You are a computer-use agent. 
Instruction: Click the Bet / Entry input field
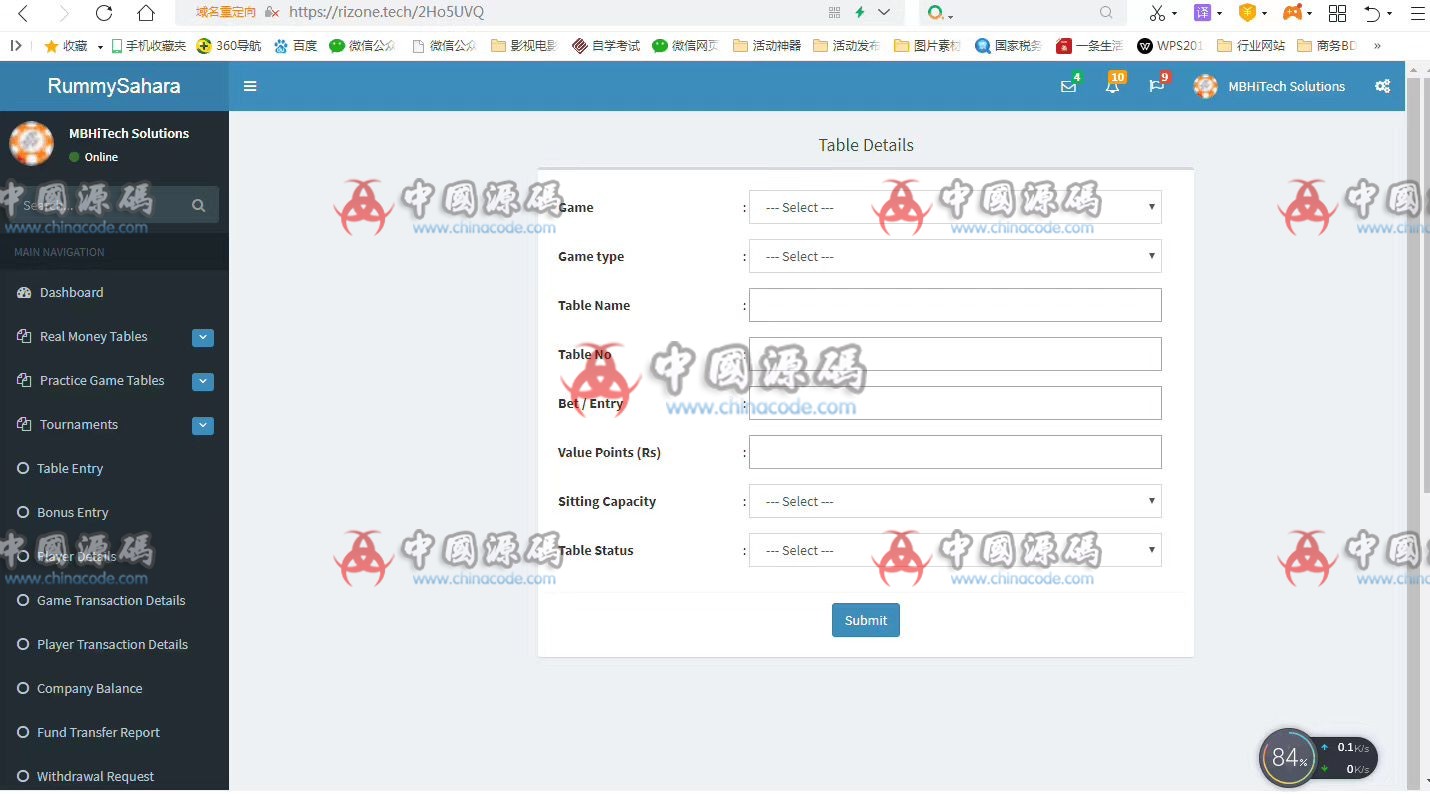click(x=955, y=403)
